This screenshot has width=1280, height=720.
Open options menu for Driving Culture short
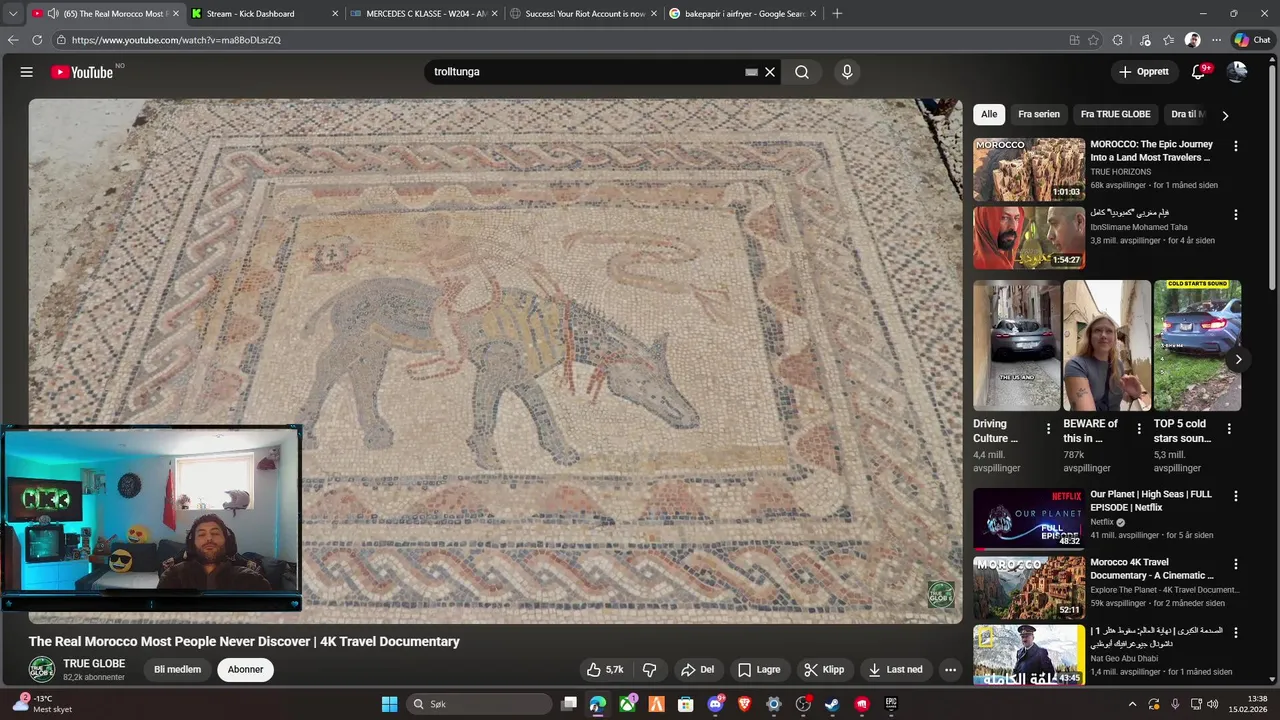tap(1048, 428)
